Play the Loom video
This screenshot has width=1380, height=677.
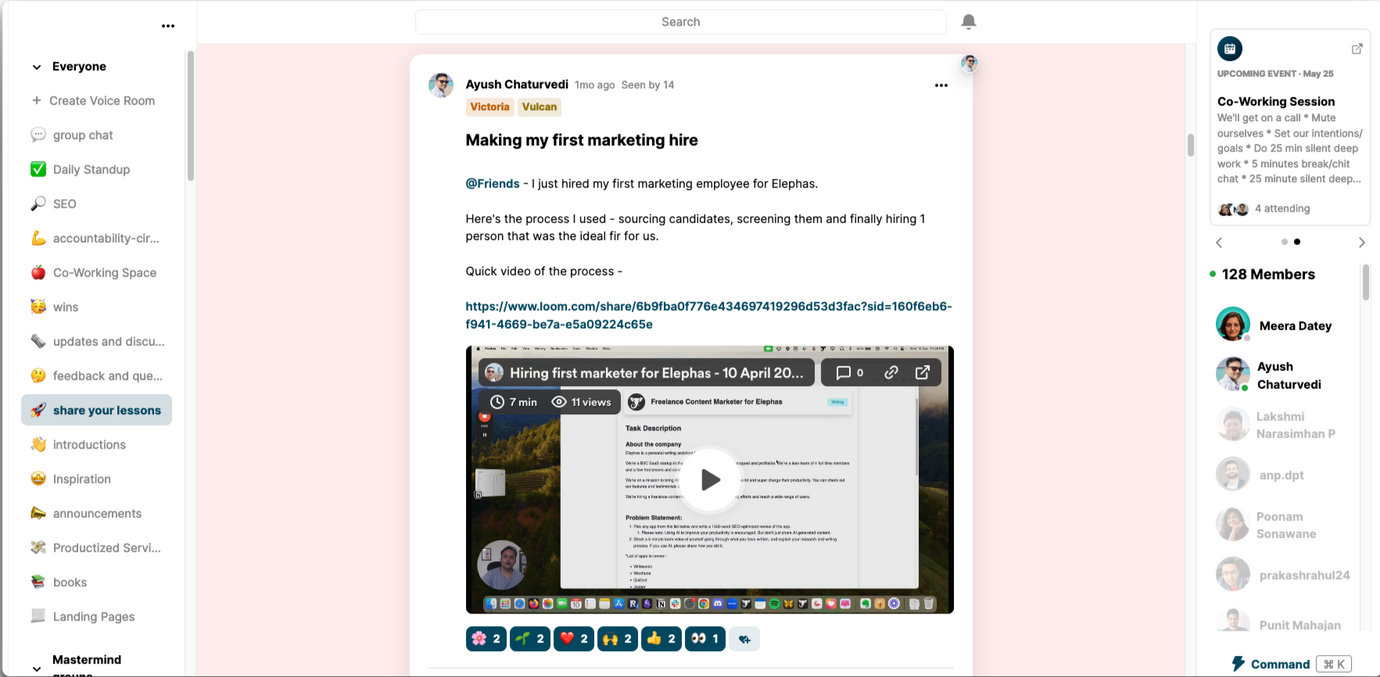click(710, 480)
